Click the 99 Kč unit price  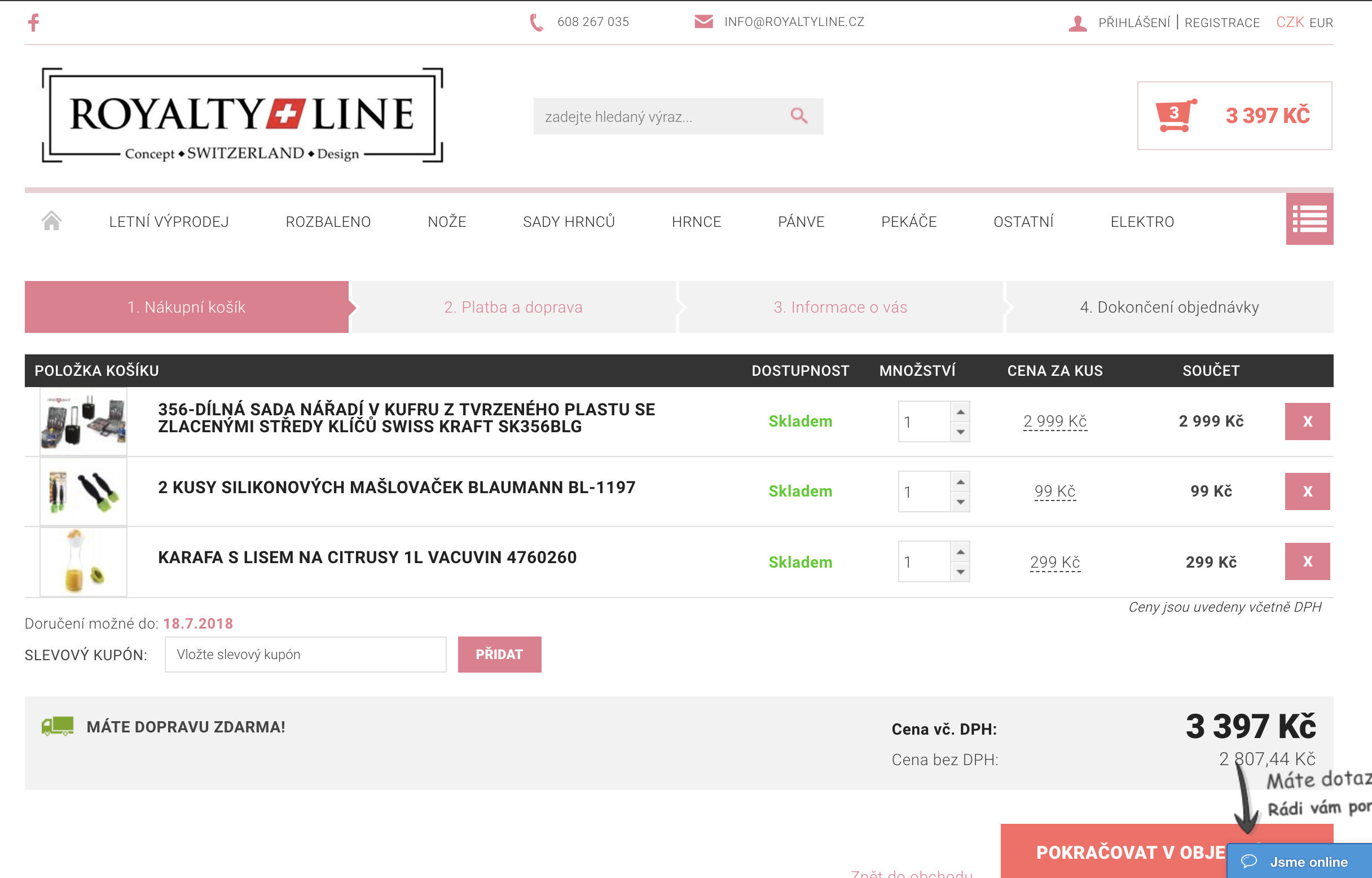click(1054, 491)
